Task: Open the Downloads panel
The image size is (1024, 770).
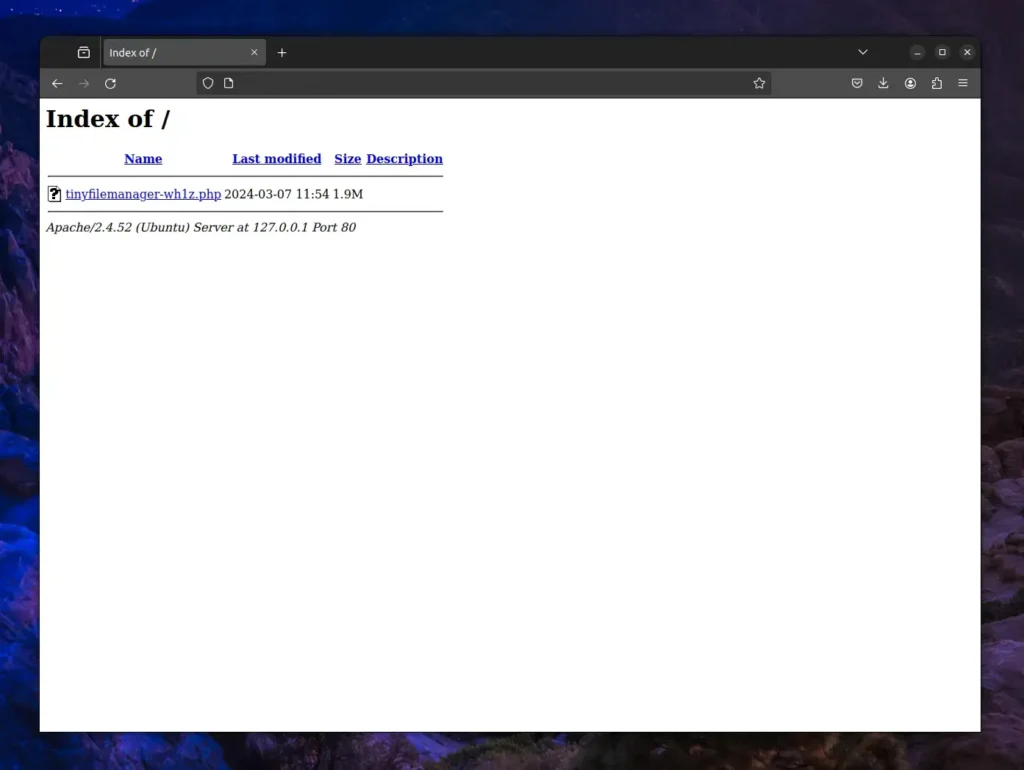Action: (x=884, y=84)
